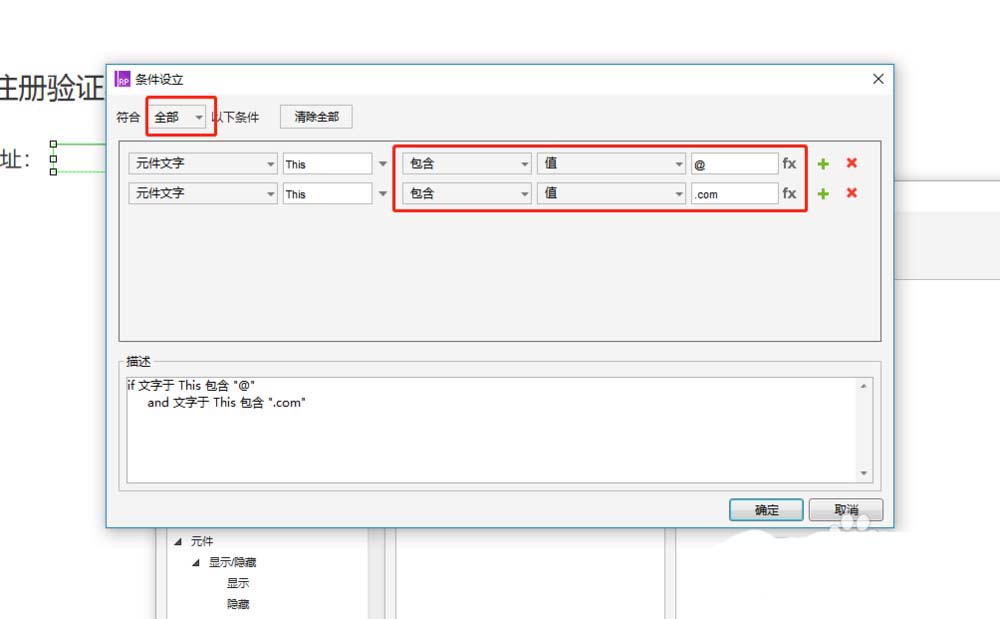The height and width of the screenshot is (619, 1000).
Task: Confirm with the 确定 button
Action: coord(766,510)
